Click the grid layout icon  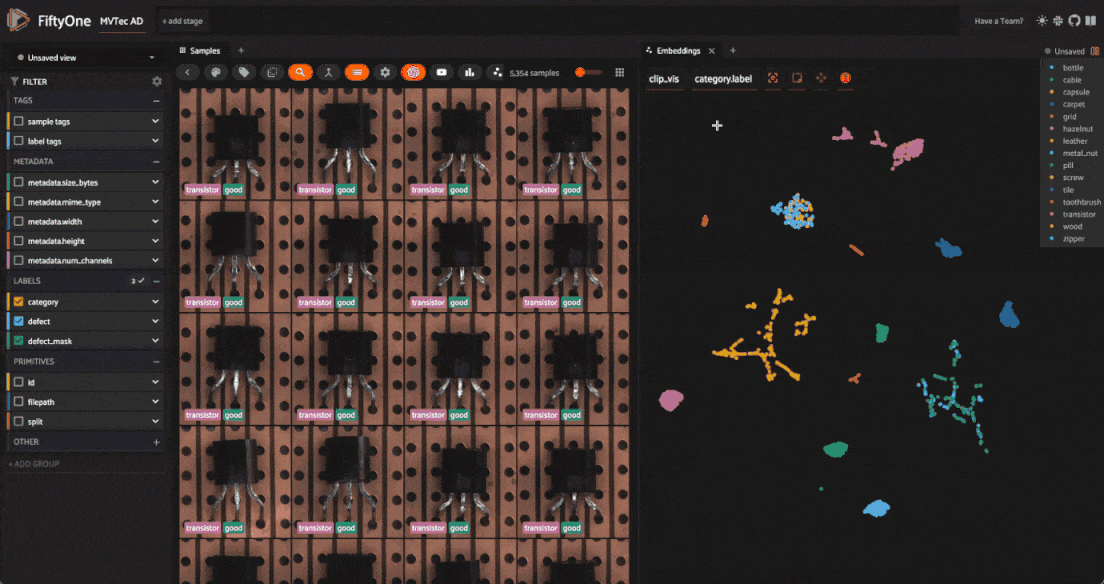click(x=620, y=72)
